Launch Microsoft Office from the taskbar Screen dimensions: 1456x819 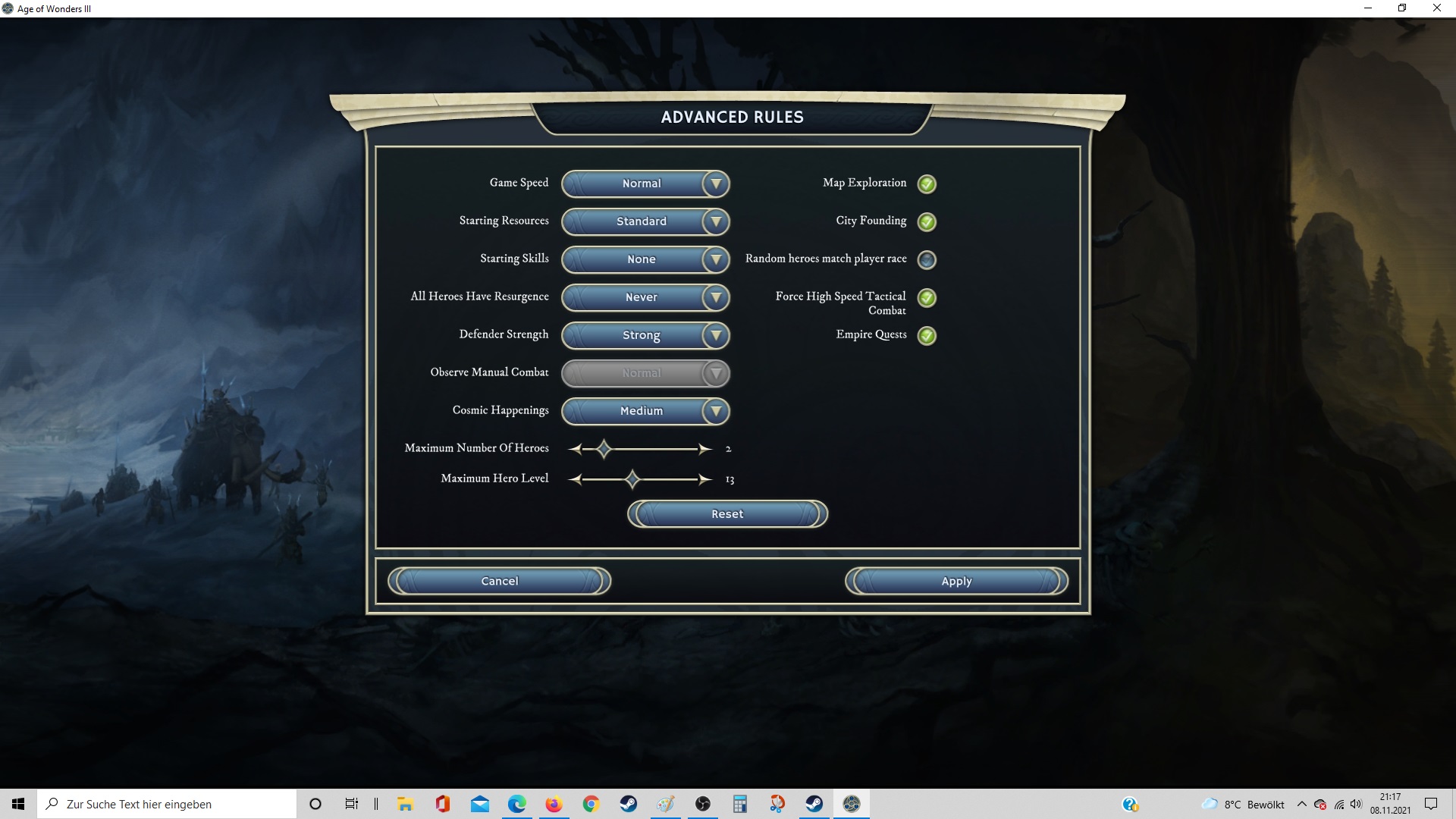[442, 804]
